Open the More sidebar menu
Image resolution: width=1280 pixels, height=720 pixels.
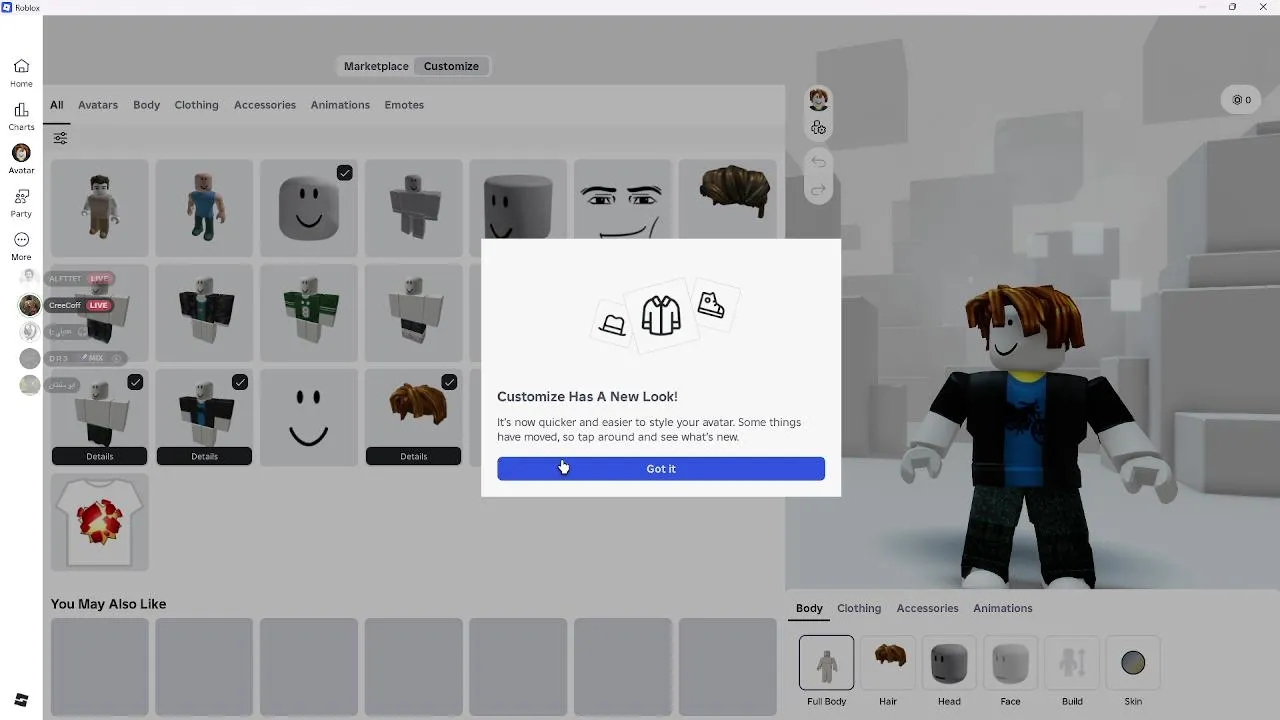[x=21, y=246]
